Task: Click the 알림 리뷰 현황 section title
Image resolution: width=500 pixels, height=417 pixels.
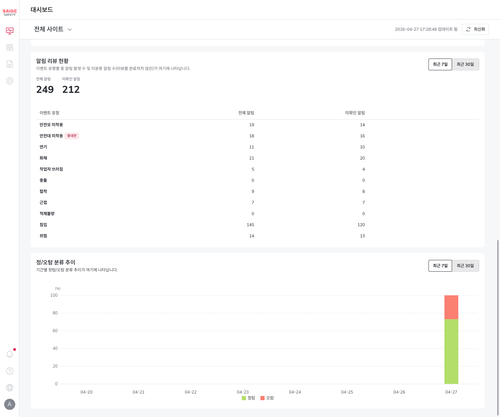Action: point(52,61)
